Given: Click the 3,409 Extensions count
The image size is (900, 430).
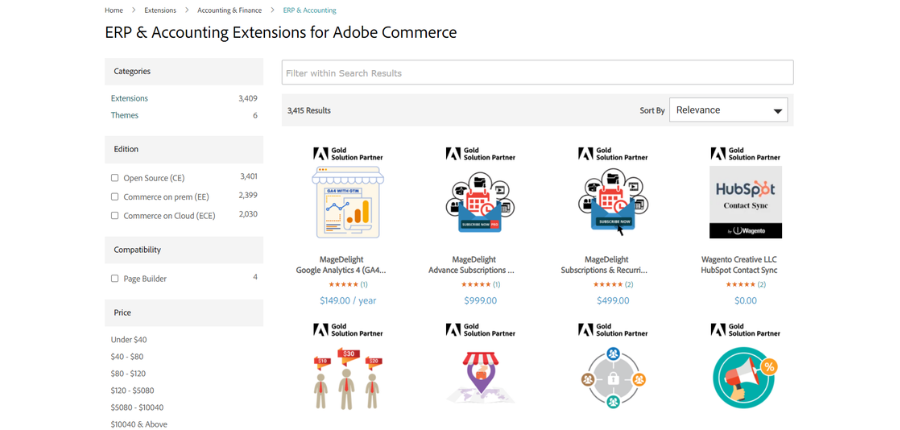Looking at the screenshot, I should (248, 98).
